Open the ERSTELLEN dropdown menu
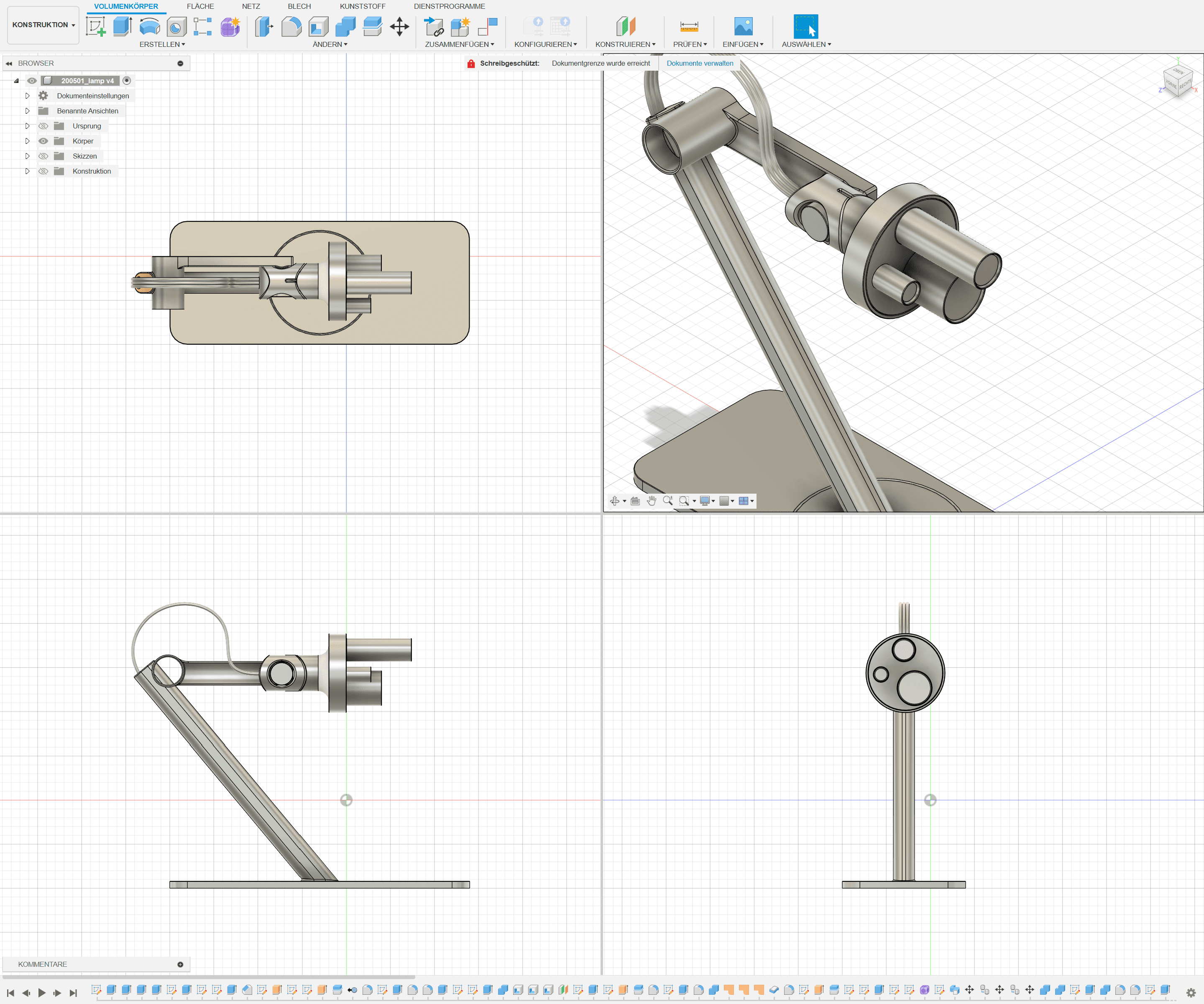The width and height of the screenshot is (1204, 1004). click(162, 44)
